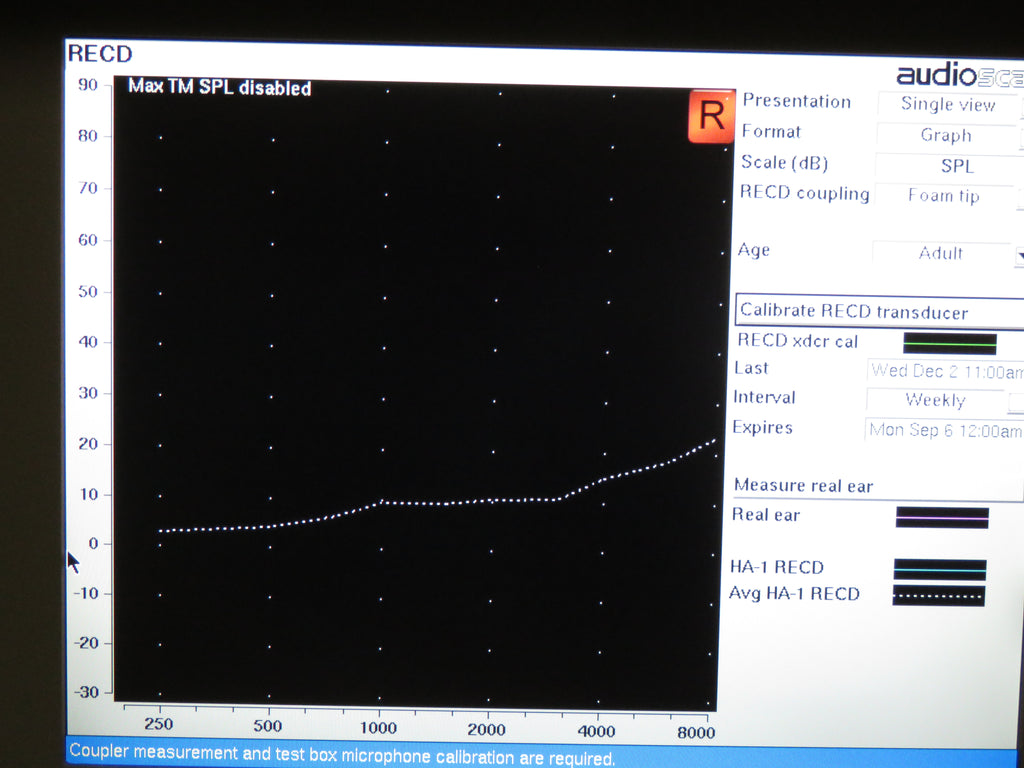This screenshot has width=1024, height=768.
Task: Click the Last calibration date field
Action: [946, 370]
